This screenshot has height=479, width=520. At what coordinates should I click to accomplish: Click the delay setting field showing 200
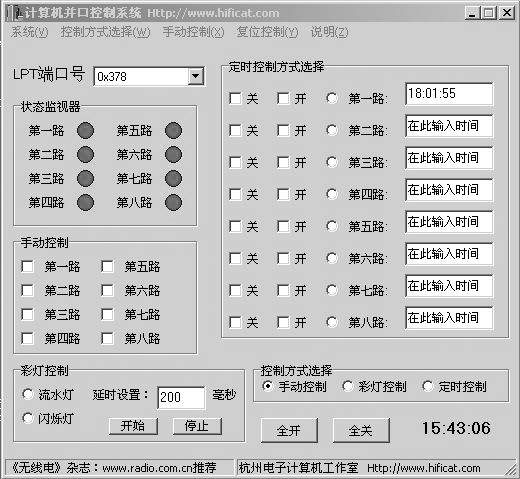pos(181,397)
